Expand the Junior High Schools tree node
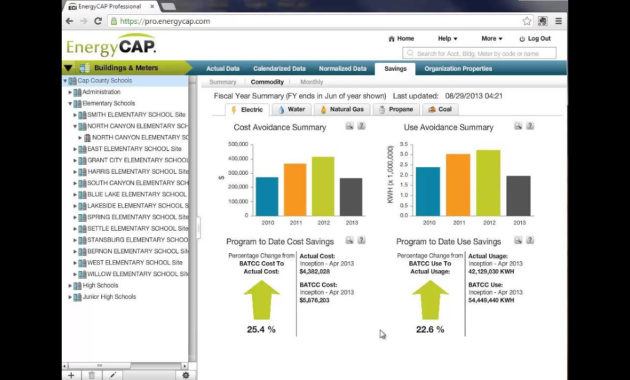Viewport: 630px width, 380px height. coord(70,297)
